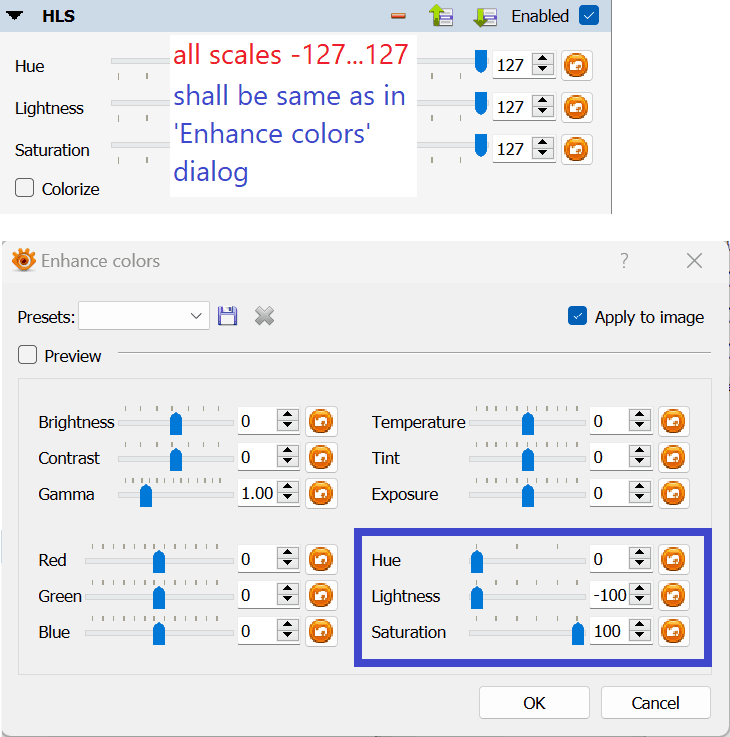Uncheck Apply to image
This screenshot has width=730, height=737.
click(577, 317)
